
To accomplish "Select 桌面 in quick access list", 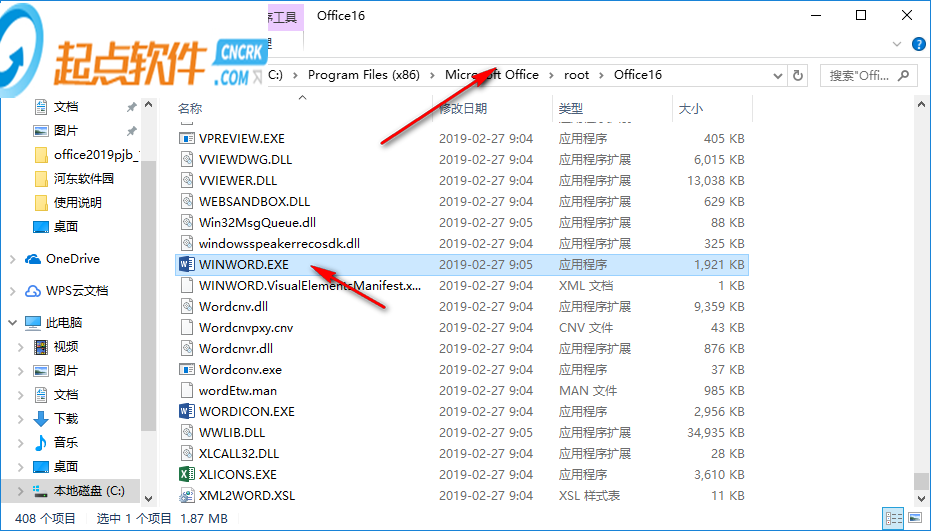I will point(66,226).
